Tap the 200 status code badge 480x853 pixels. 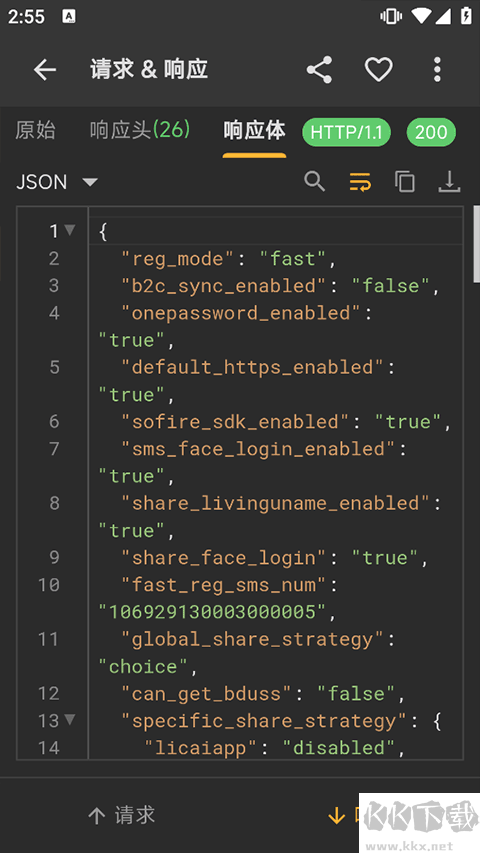(431, 132)
